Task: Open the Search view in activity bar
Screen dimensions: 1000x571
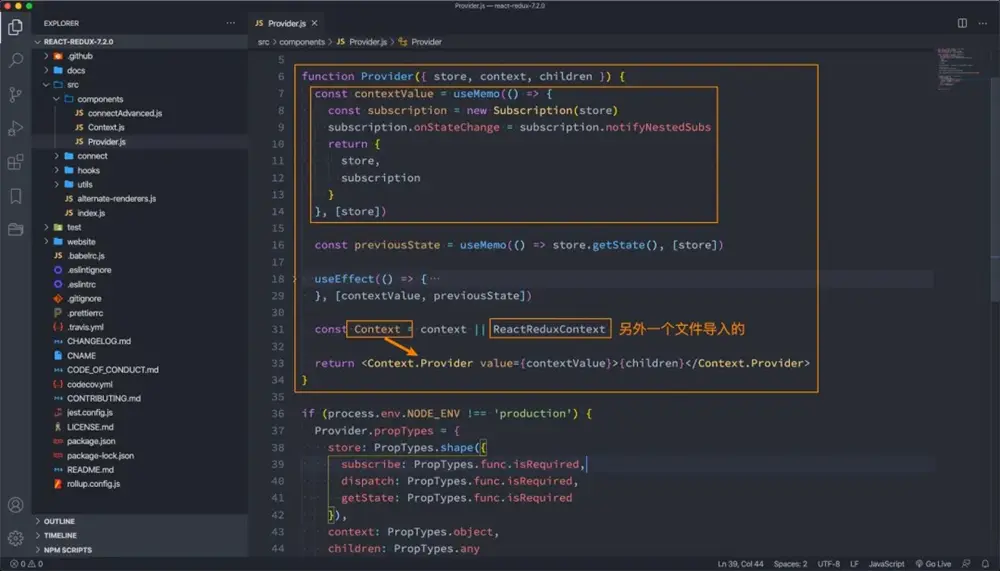Action: coord(15,61)
